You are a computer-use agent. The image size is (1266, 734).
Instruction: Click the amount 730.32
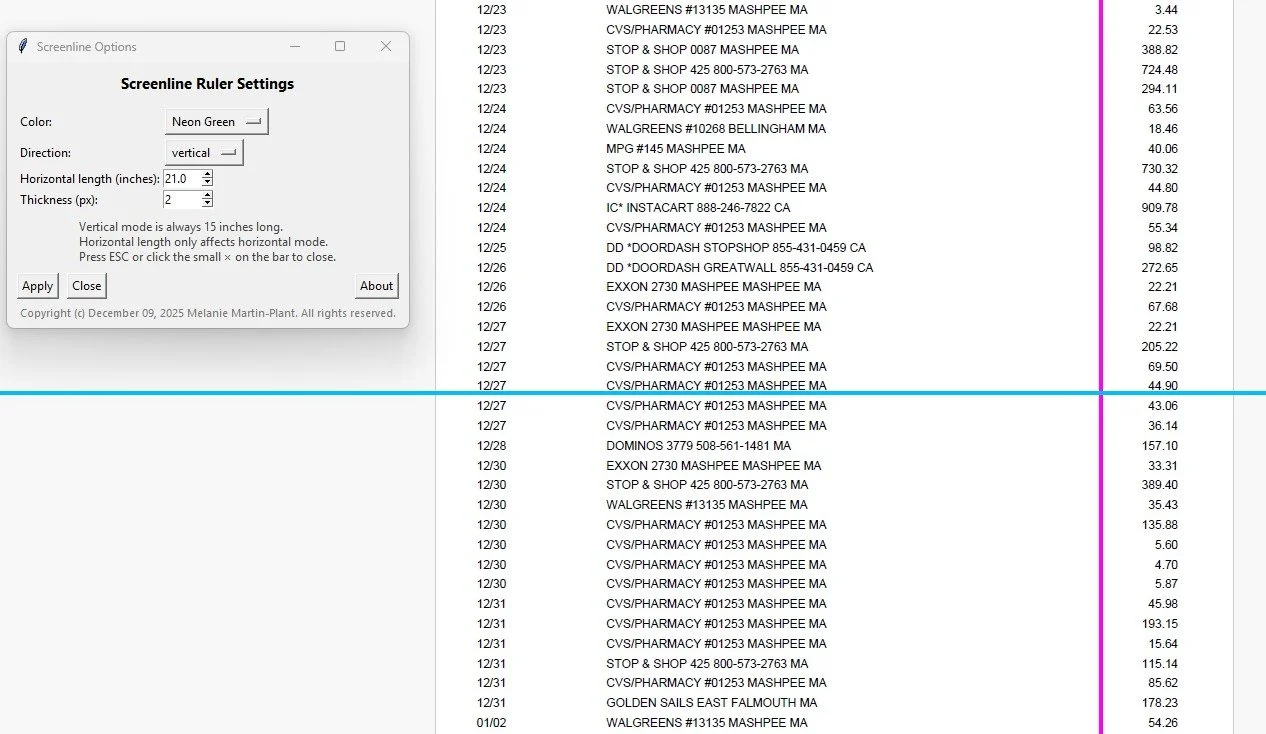(x=1159, y=168)
